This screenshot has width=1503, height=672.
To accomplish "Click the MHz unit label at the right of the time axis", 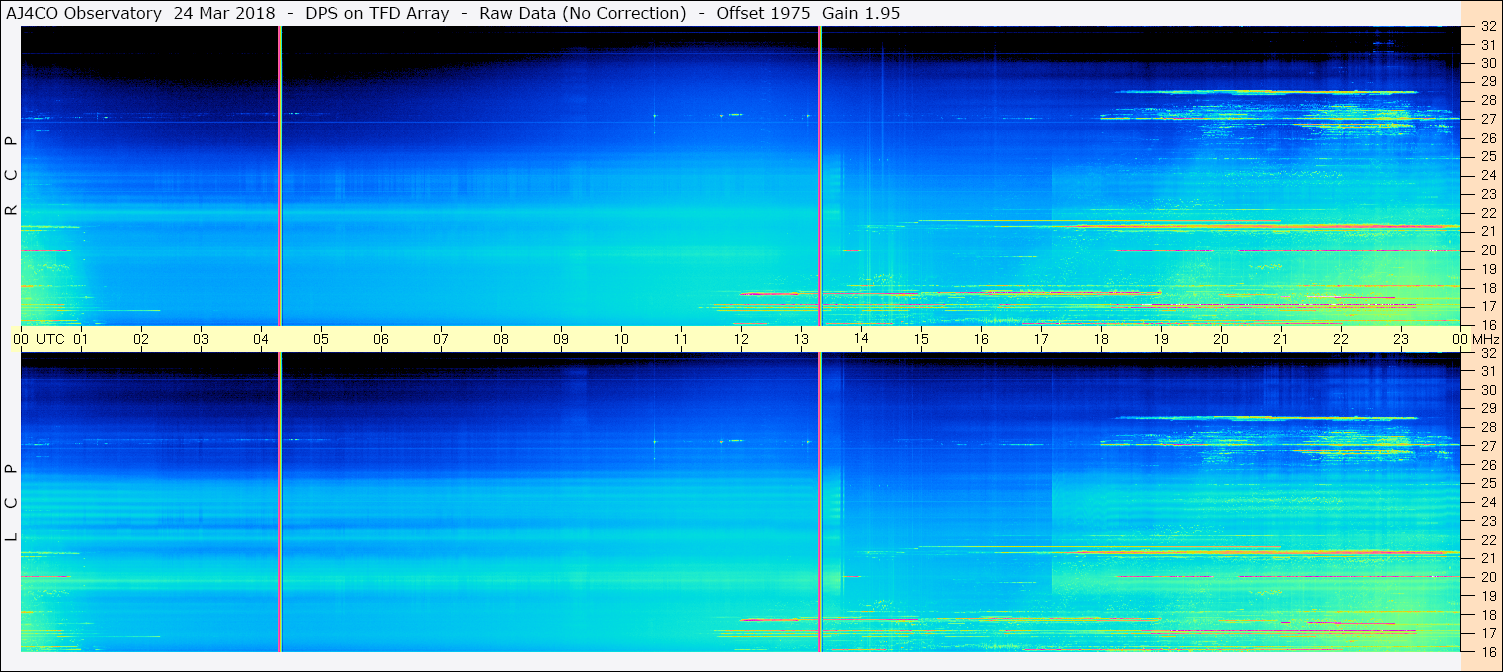I will click(1486, 339).
